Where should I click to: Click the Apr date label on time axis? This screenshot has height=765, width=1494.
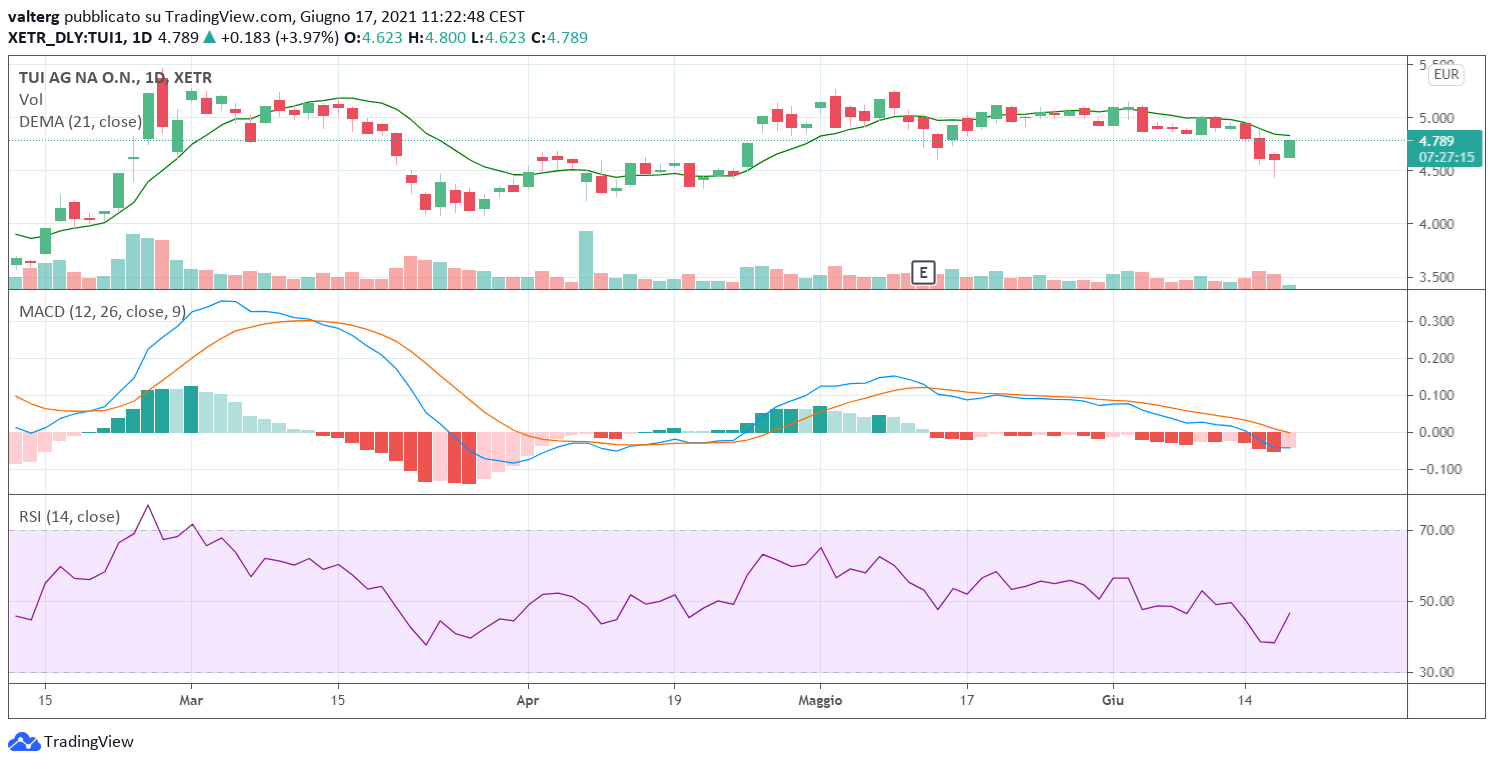(528, 701)
